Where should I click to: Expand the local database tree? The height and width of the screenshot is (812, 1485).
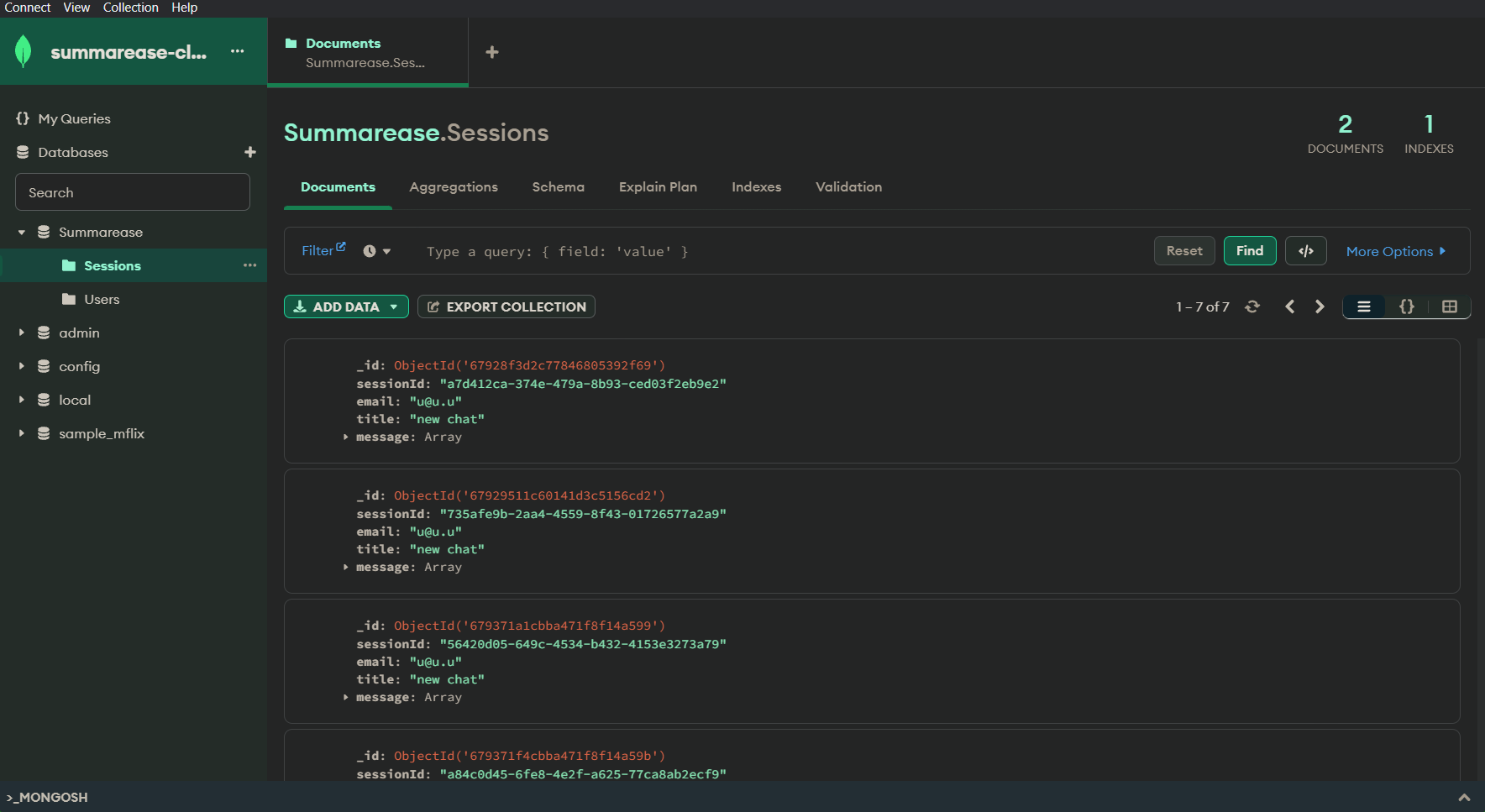[22, 400]
